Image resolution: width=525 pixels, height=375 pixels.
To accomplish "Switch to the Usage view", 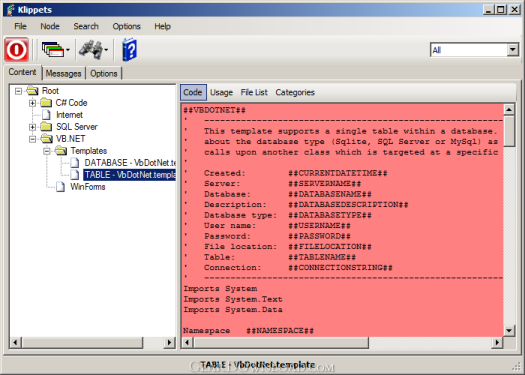I will click(x=221, y=92).
